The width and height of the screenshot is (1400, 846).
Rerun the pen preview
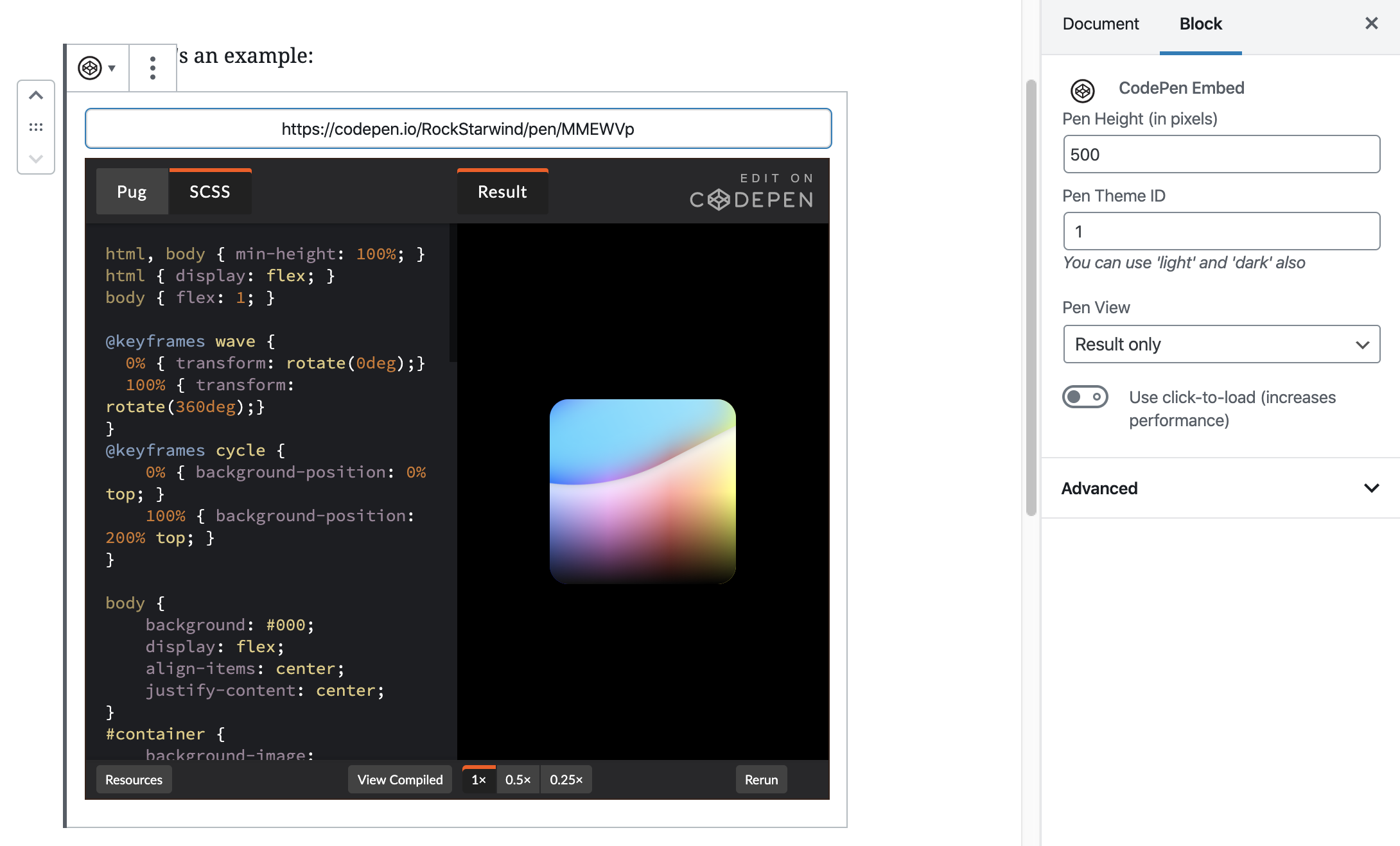pyautogui.click(x=762, y=780)
